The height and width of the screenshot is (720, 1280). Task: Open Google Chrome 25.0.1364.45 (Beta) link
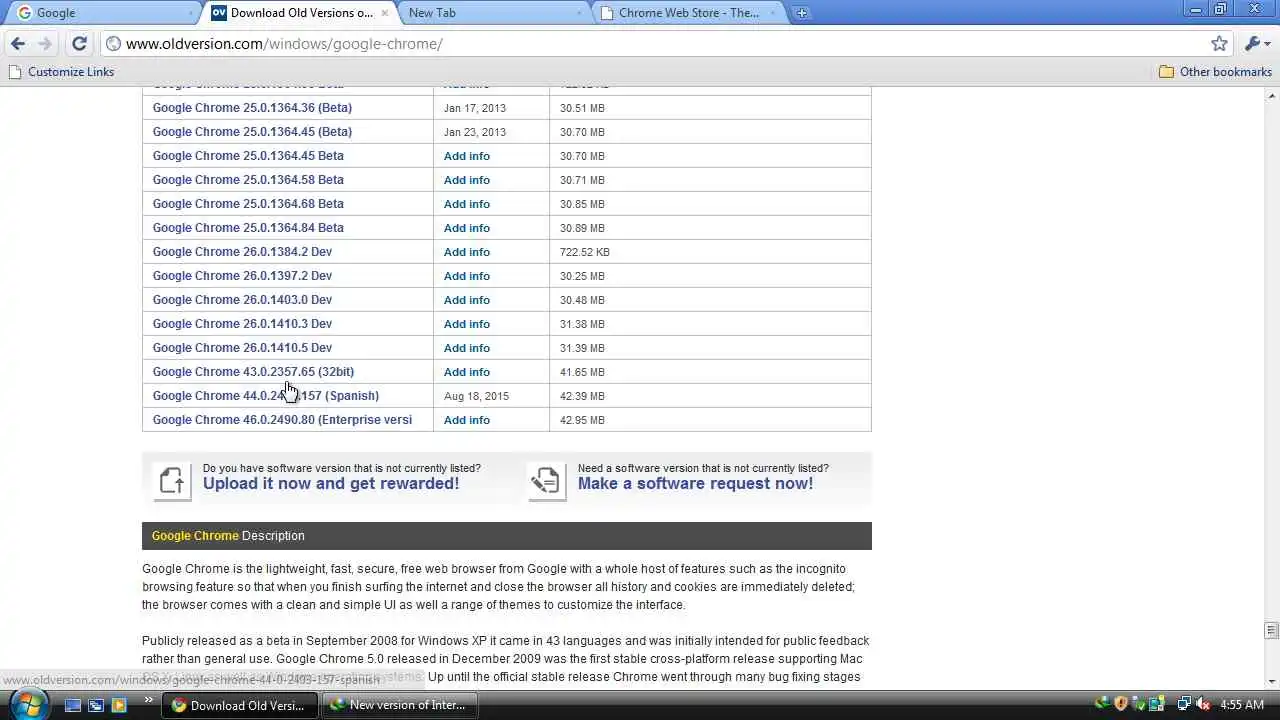(252, 132)
